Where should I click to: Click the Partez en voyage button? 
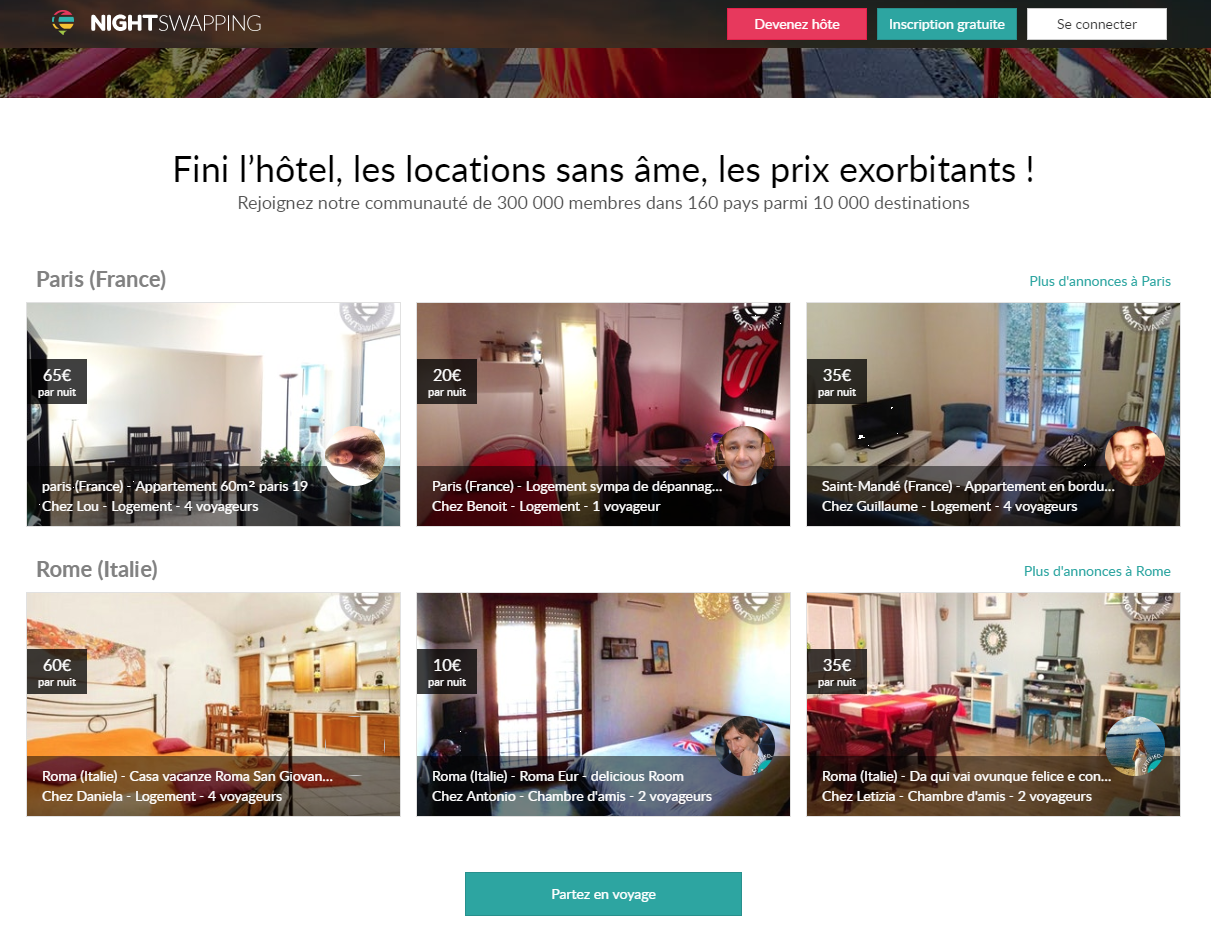click(x=603, y=894)
